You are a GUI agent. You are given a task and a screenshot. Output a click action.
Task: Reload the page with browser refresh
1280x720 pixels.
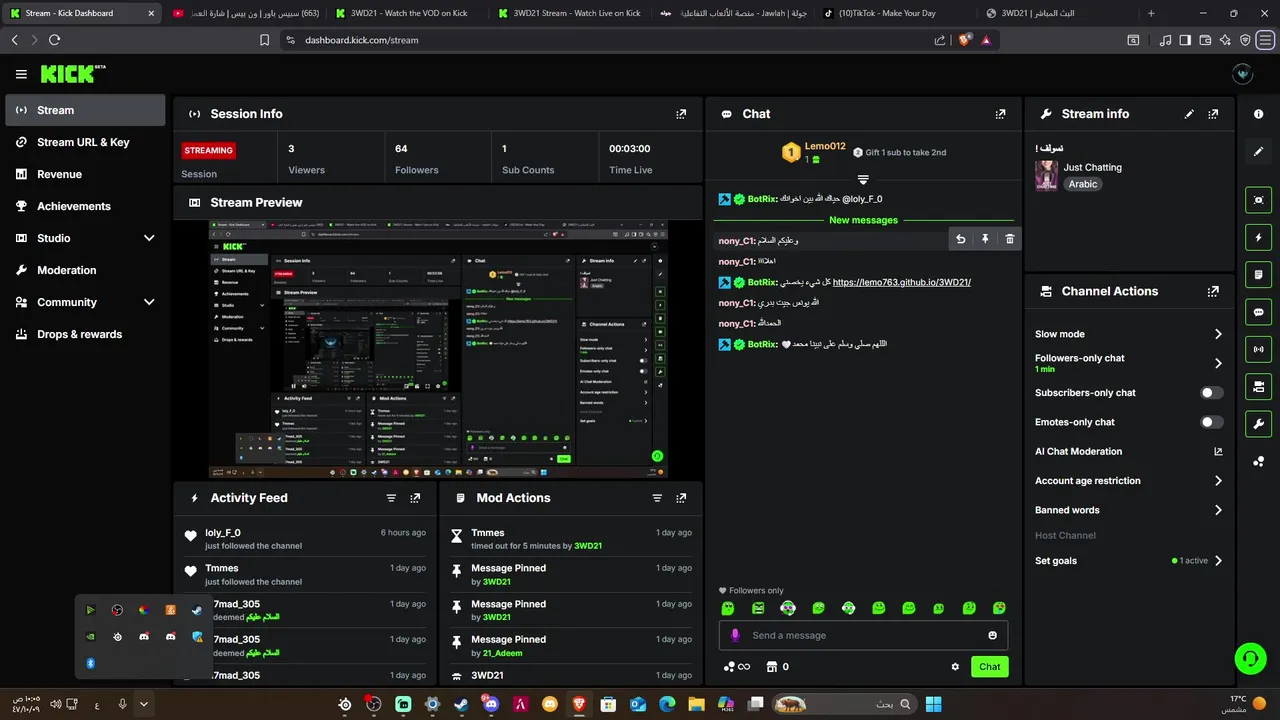[54, 40]
